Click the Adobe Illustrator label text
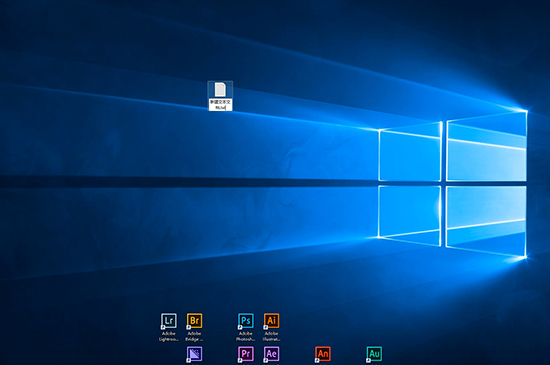 pos(271,336)
